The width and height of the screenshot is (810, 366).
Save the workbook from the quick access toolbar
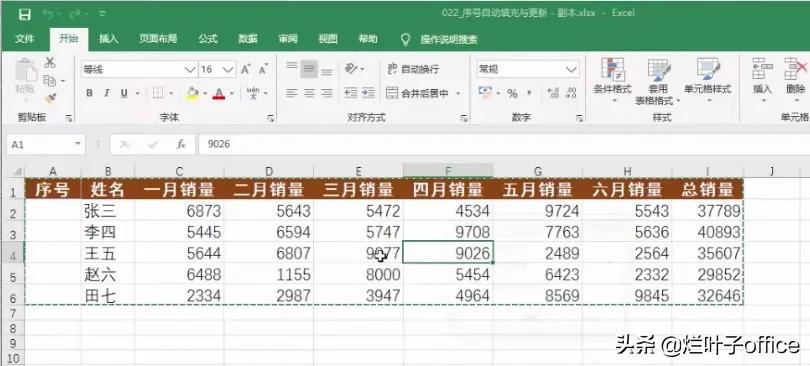coord(25,14)
